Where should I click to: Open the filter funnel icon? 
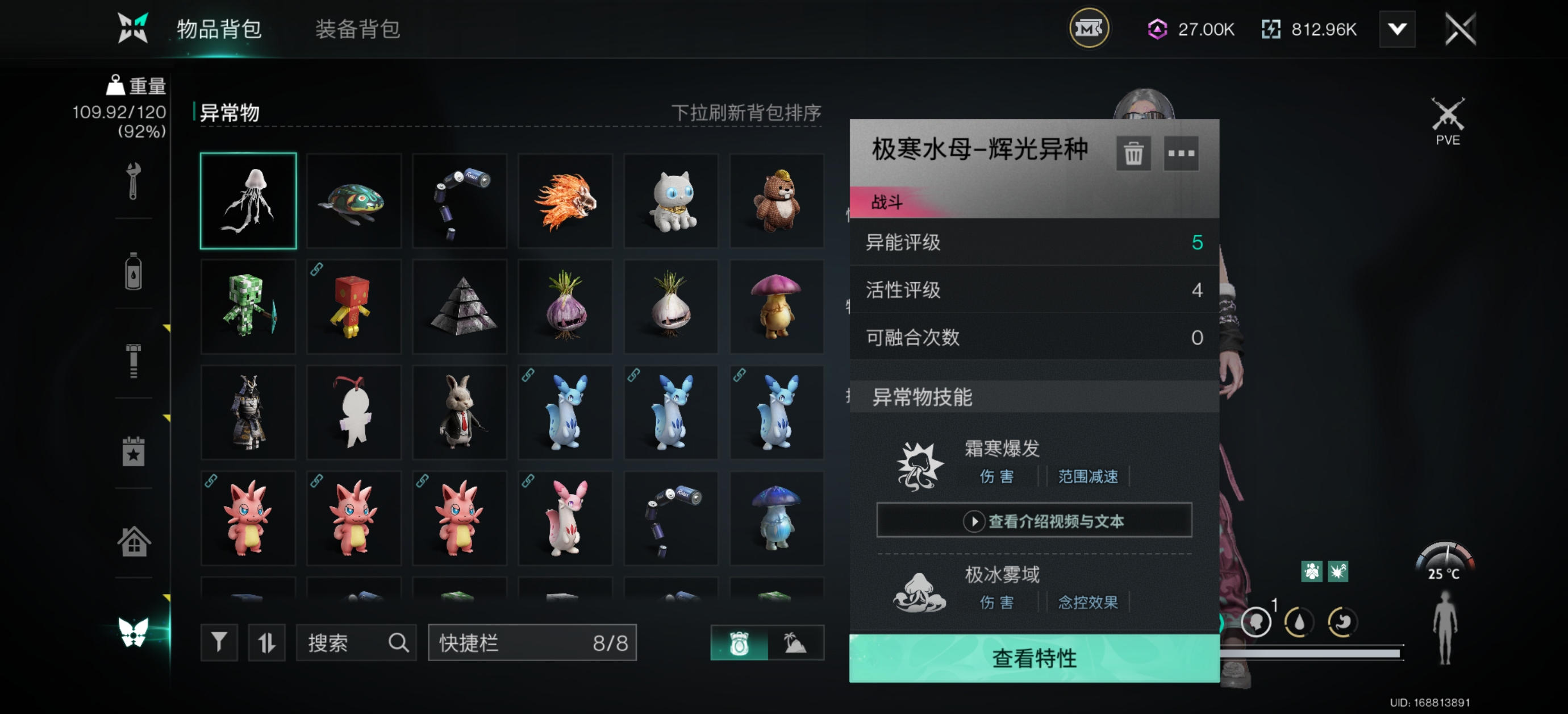click(219, 642)
